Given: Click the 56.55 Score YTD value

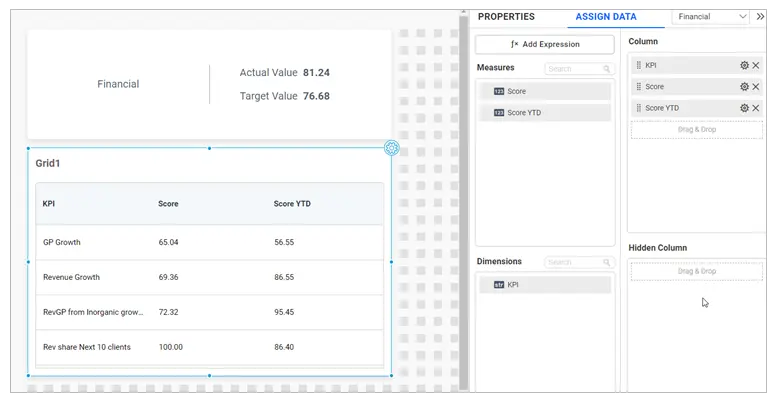Looking at the screenshot, I should coord(284,242).
